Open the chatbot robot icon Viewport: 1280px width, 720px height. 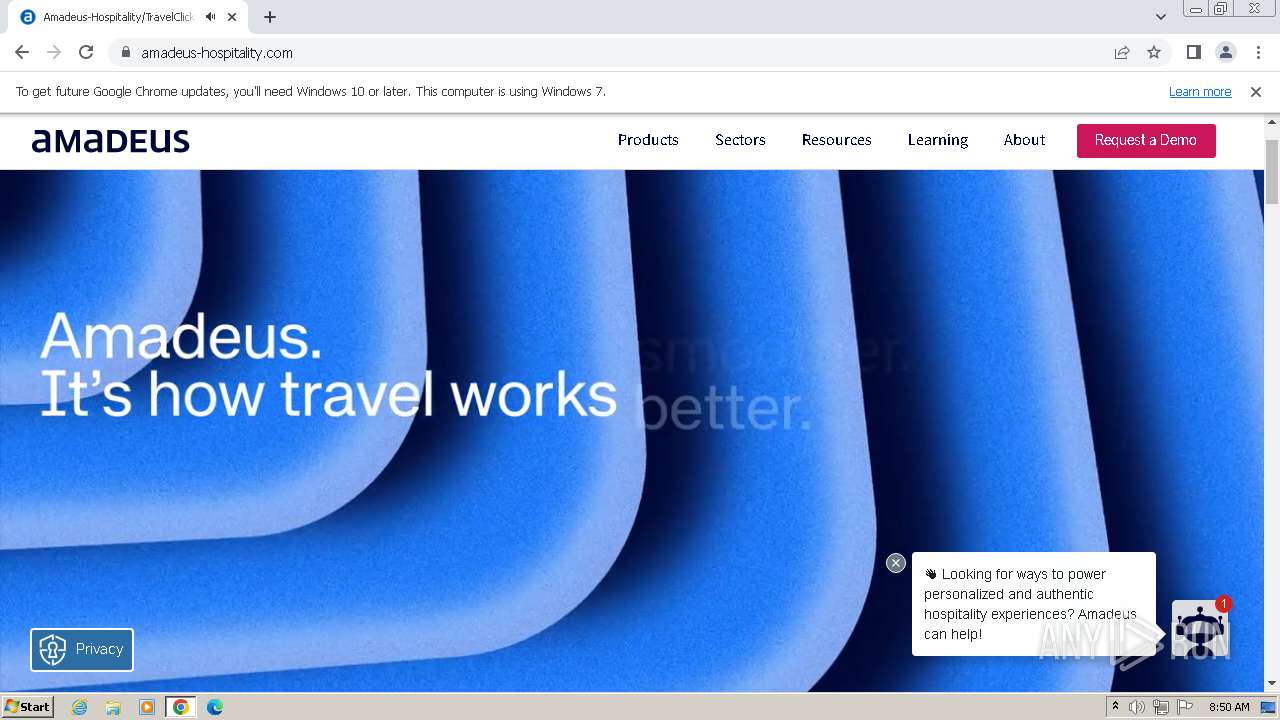pos(1200,628)
